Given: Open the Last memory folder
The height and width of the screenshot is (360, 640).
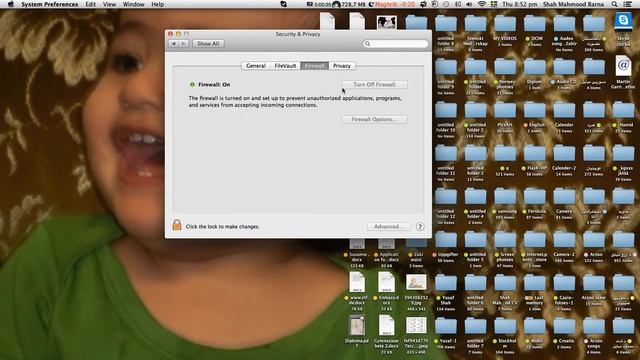Looking at the screenshot, I should point(534,283).
